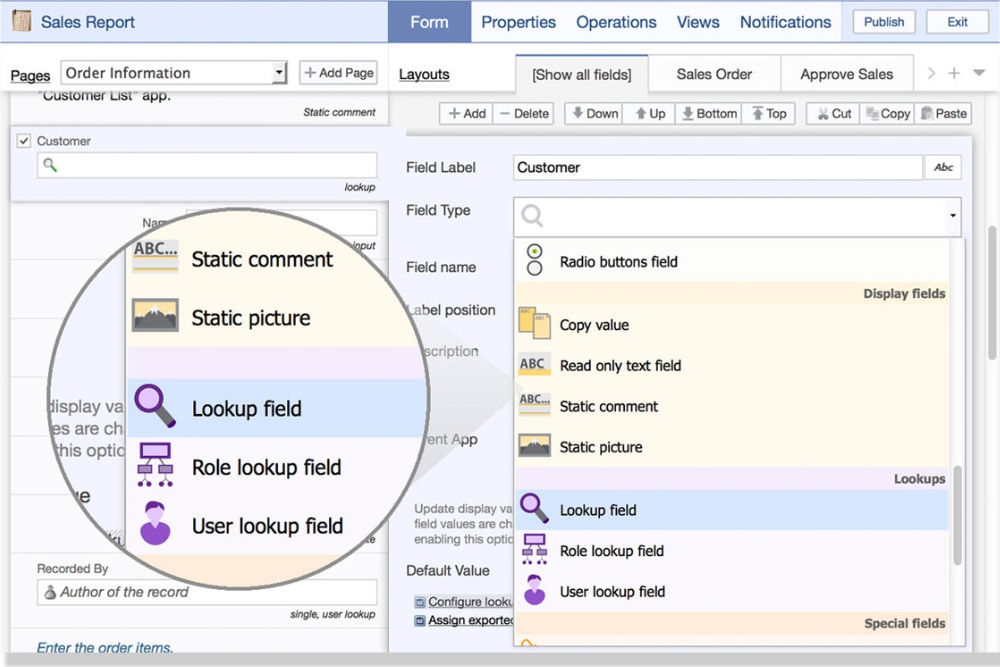Screen dimensions: 1000x667
Task: Toggle the Customer field checkbox
Action: click(x=24, y=141)
